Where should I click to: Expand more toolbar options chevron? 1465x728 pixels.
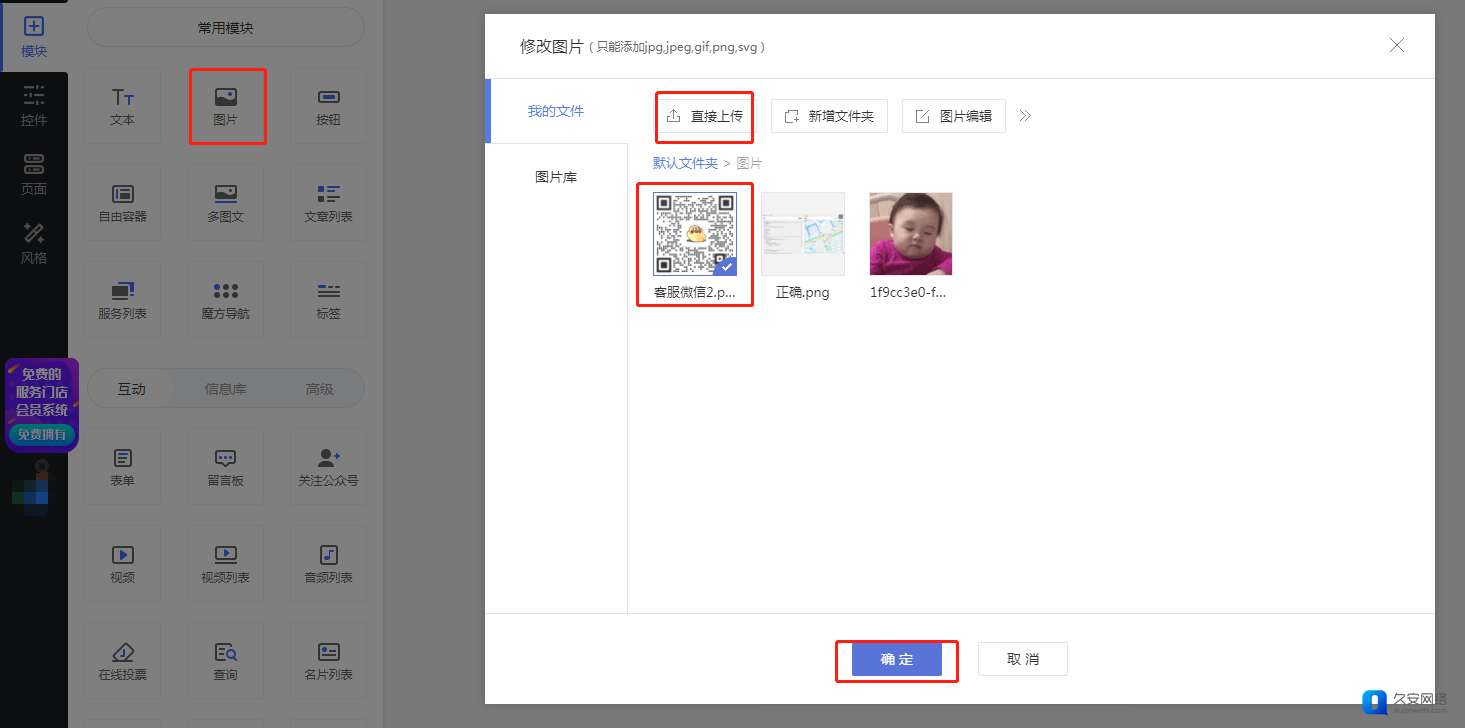point(1025,116)
